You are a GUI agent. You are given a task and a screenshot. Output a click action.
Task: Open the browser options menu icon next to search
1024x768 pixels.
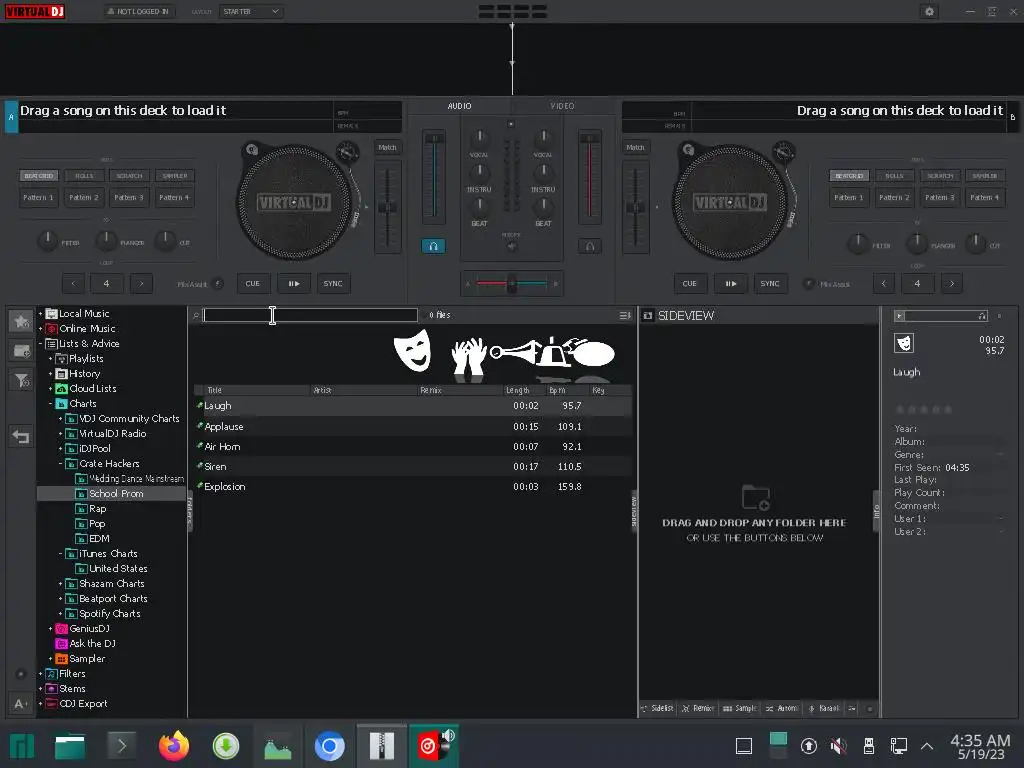625,315
